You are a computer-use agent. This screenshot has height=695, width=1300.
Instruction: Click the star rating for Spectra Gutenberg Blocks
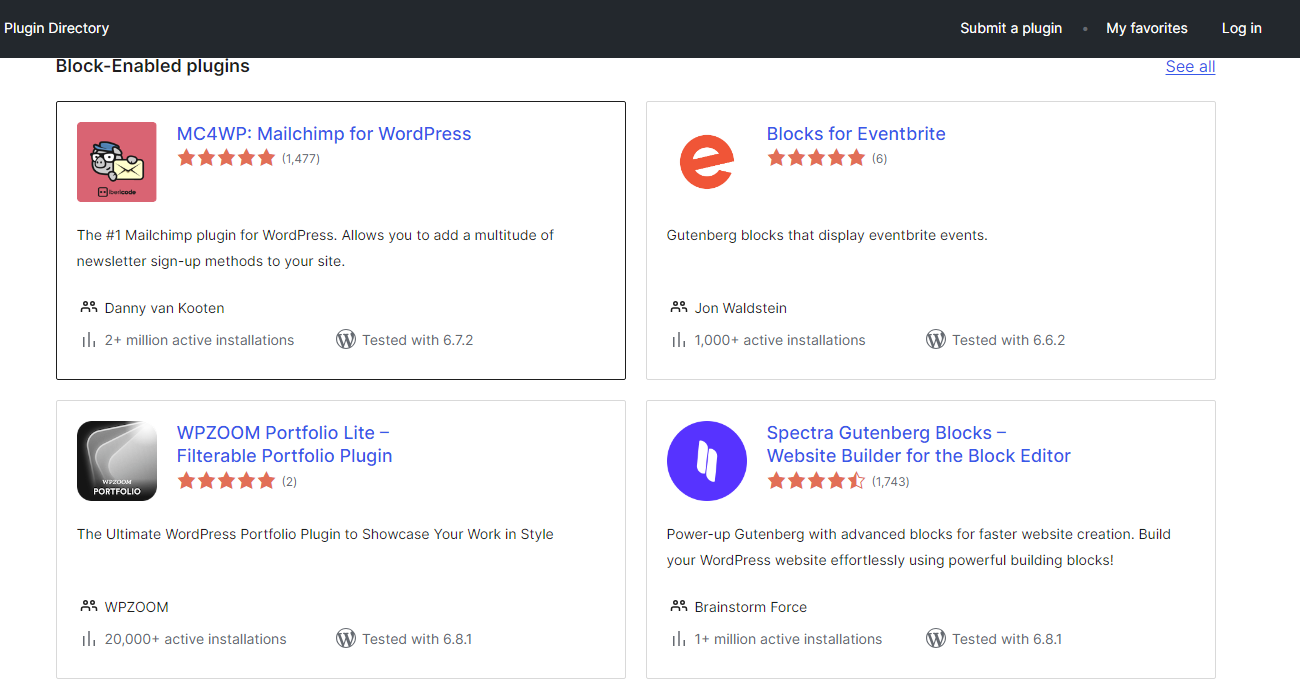[x=816, y=481]
